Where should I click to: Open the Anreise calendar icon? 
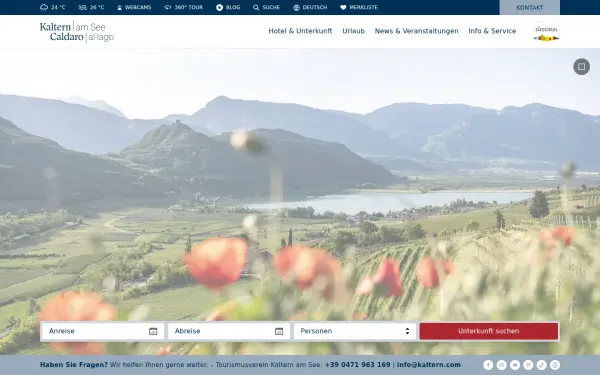[153, 331]
